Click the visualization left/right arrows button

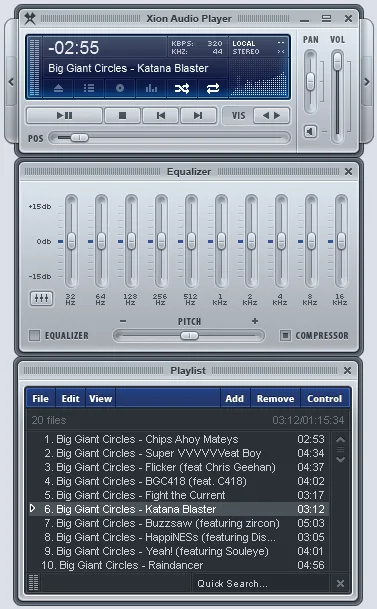click(x=271, y=115)
